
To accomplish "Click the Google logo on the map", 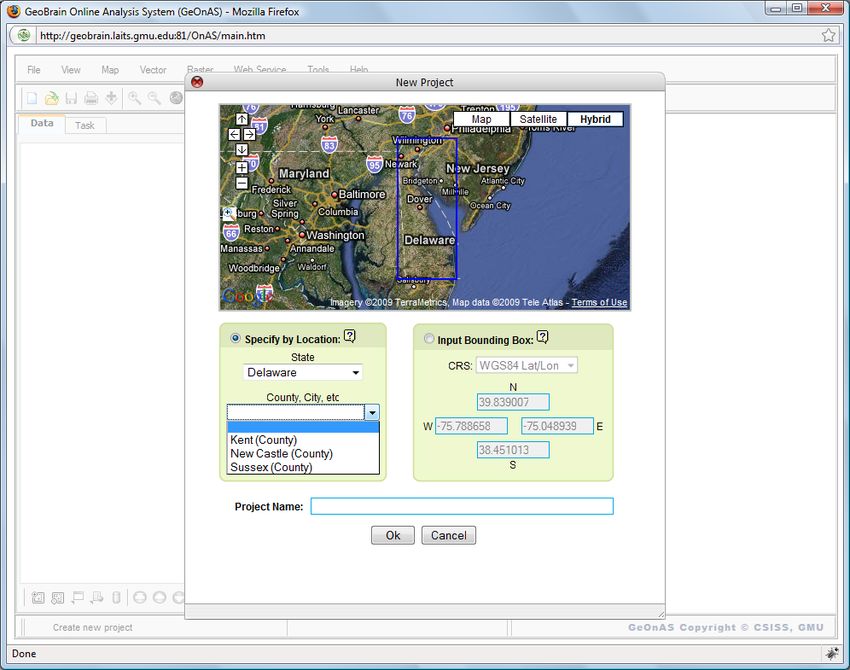I will coord(247,296).
